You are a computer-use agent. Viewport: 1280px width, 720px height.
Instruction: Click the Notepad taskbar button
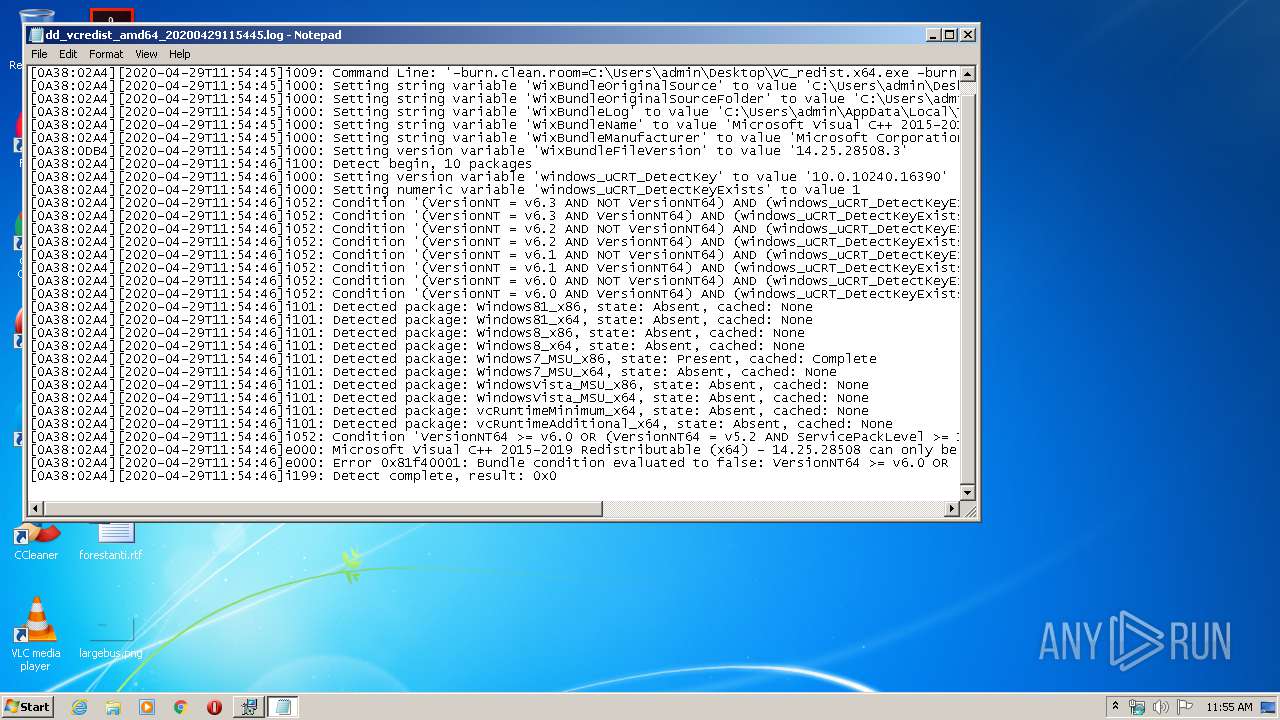pos(282,707)
